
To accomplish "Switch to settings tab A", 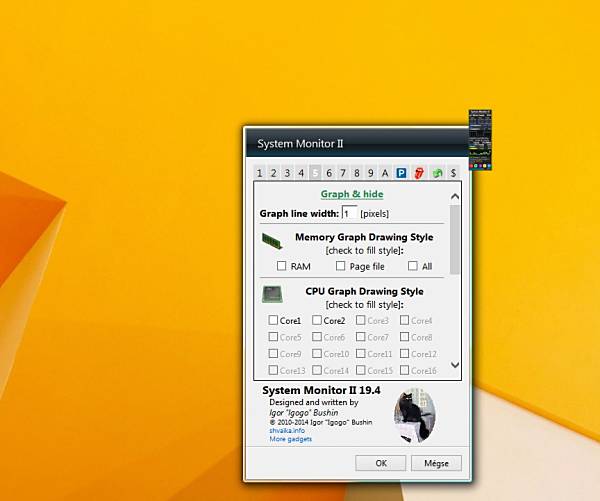I will tap(385, 173).
